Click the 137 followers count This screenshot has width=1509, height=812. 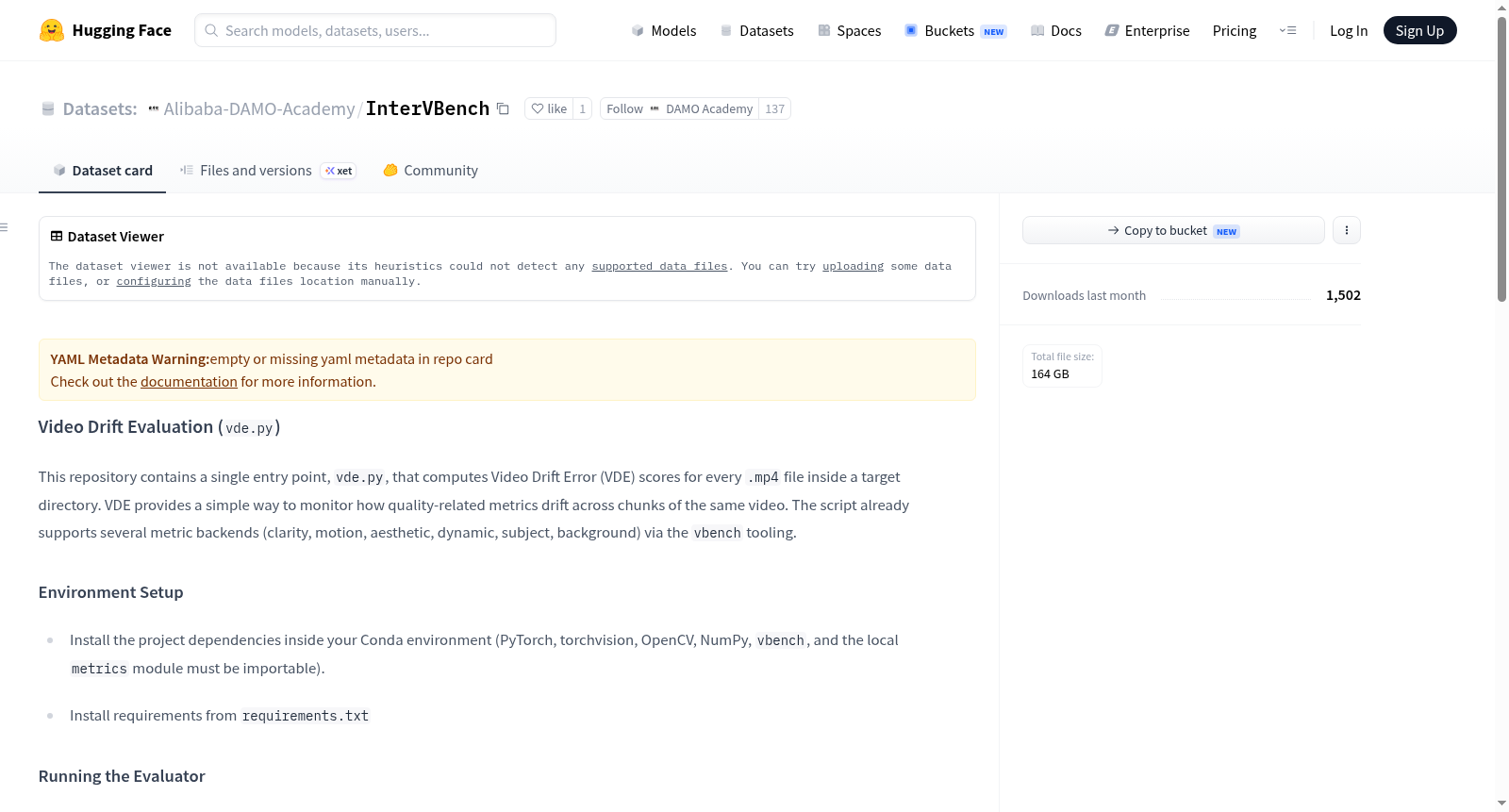click(775, 108)
